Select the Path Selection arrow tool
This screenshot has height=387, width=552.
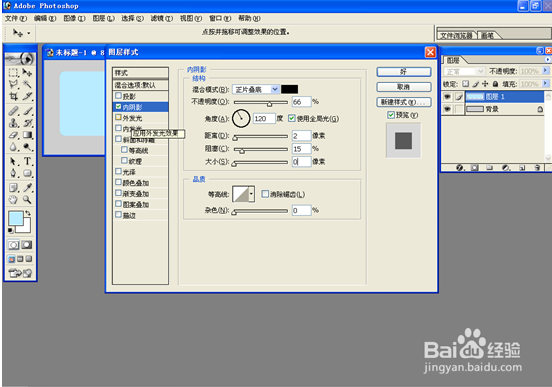(x=13, y=162)
